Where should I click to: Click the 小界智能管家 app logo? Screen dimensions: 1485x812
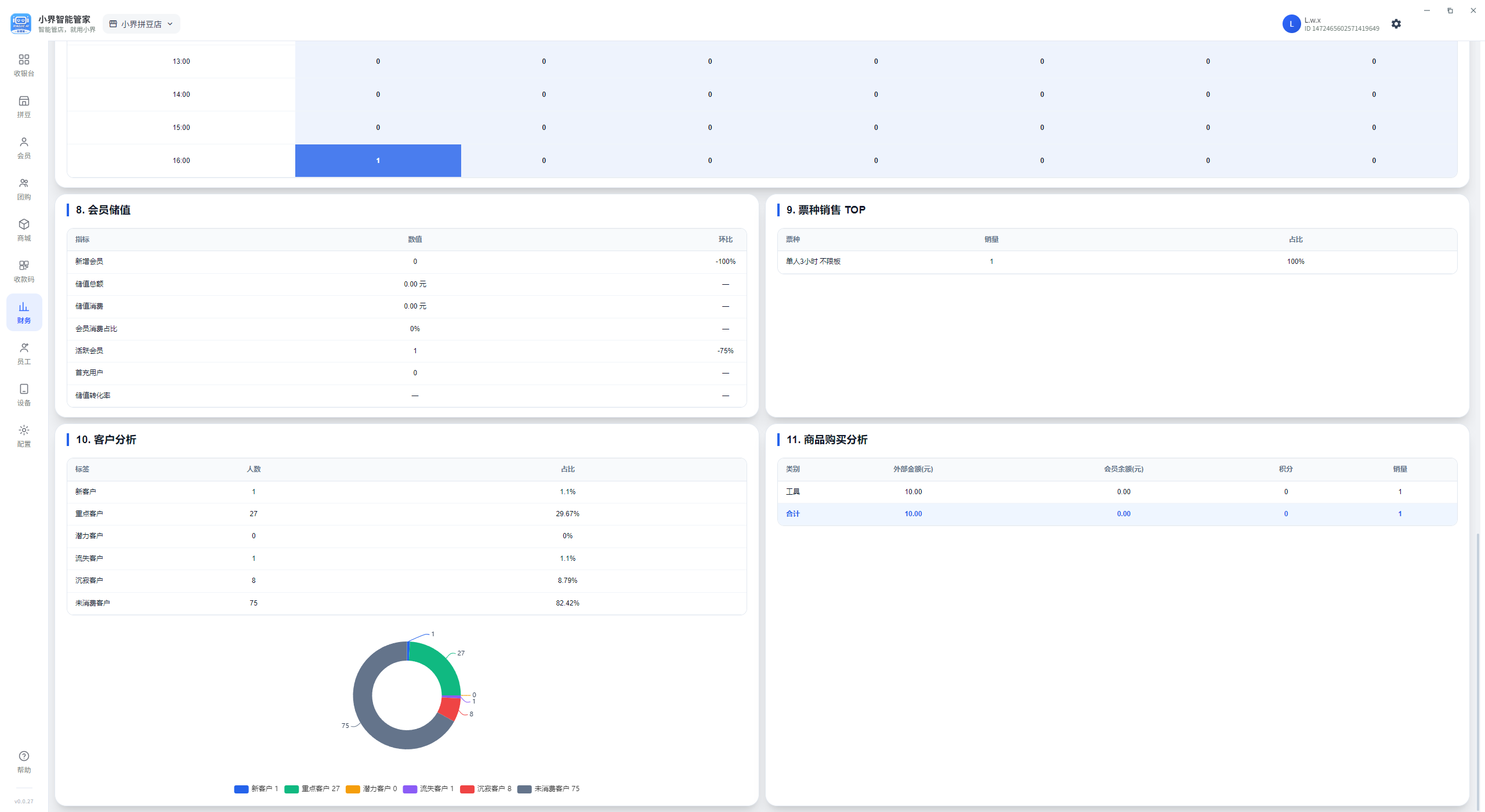(21, 24)
